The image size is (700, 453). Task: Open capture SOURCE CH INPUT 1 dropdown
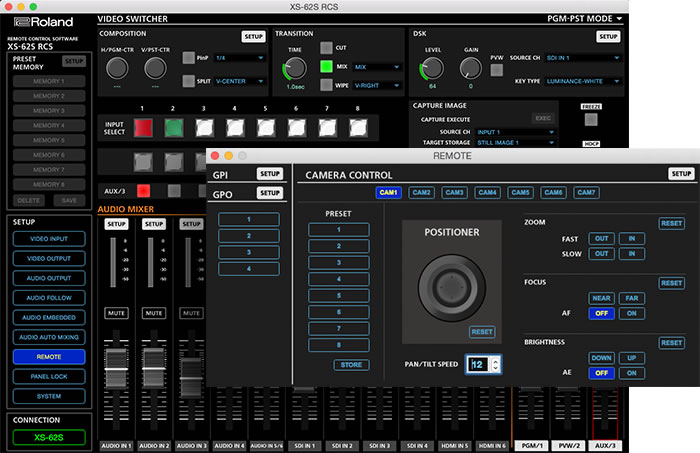pos(516,132)
